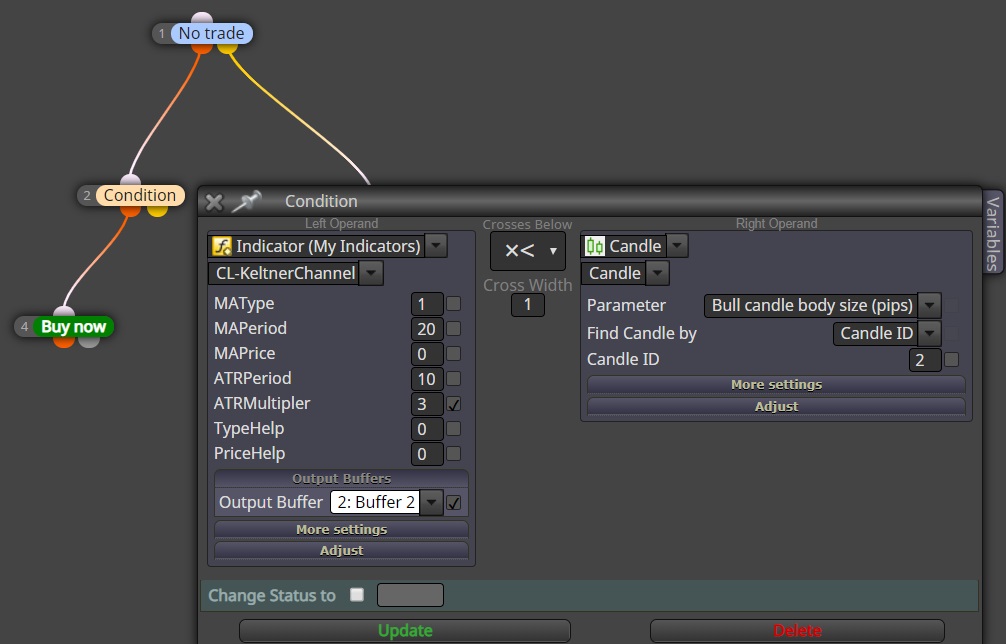Viewport: 1006px width, 644px height.
Task: Click orange output connector under Condition node
Action: [x=130, y=210]
